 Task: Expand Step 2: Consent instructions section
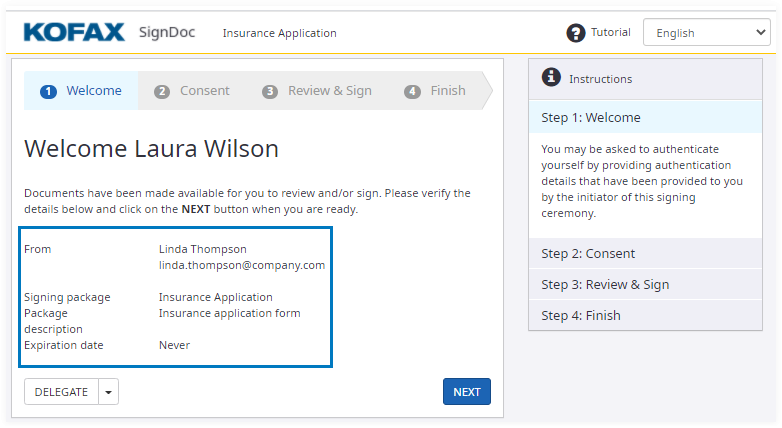tap(650, 254)
